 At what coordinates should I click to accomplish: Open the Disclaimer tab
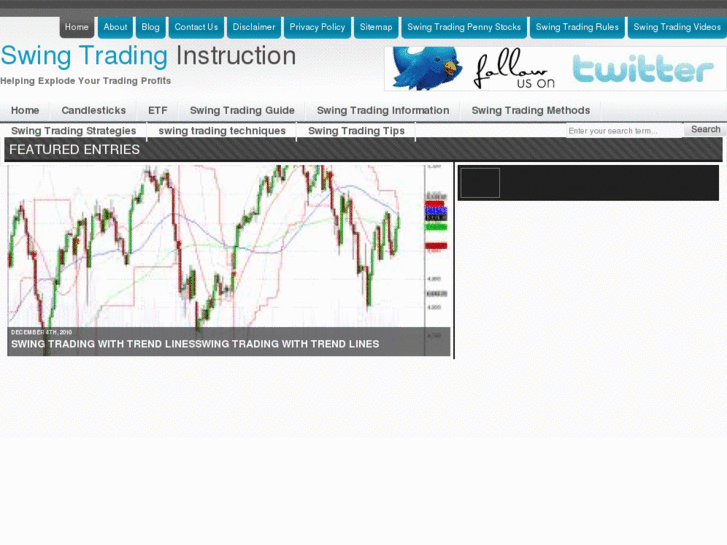[x=254, y=27]
